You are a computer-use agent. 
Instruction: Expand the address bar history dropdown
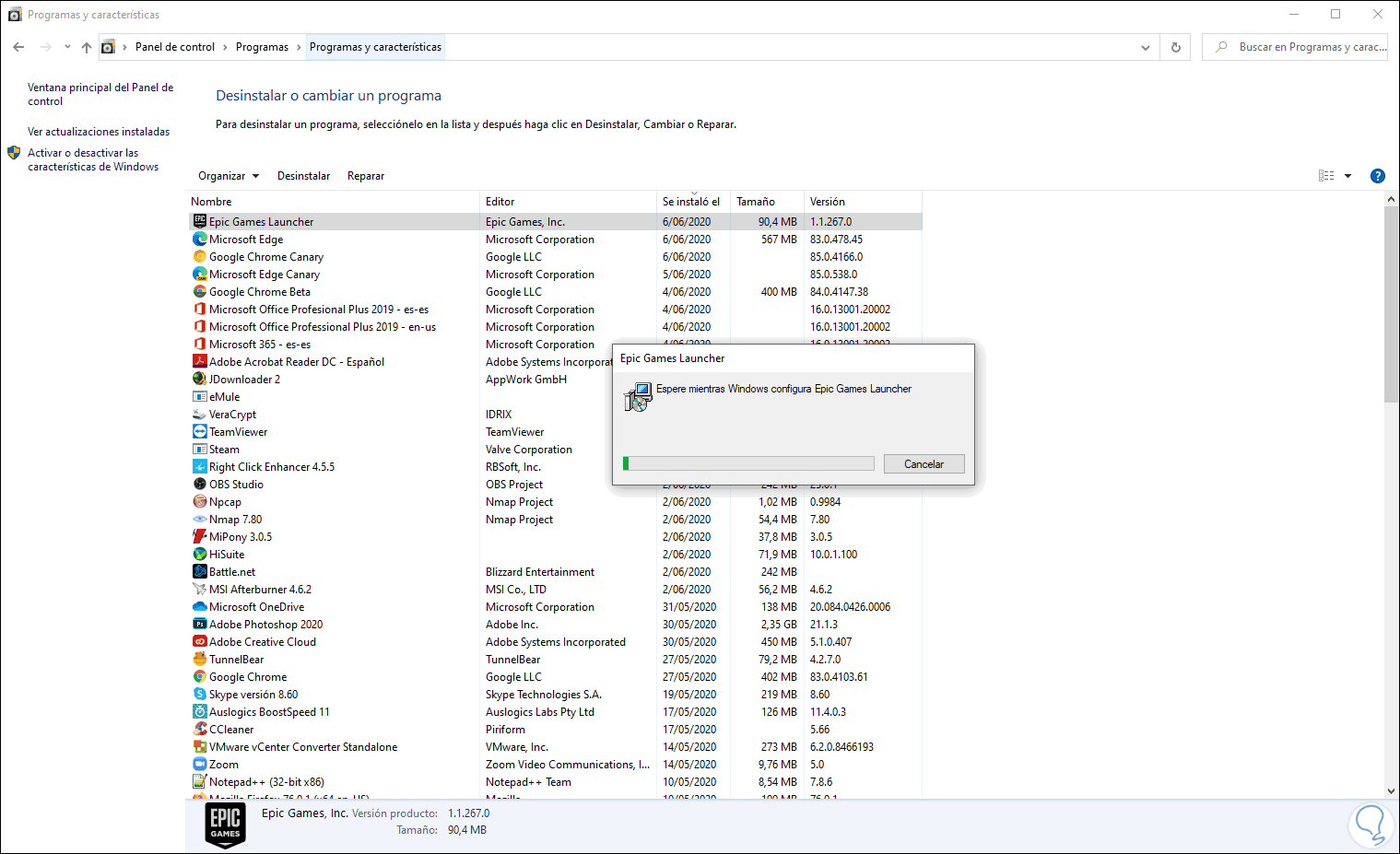[1145, 47]
